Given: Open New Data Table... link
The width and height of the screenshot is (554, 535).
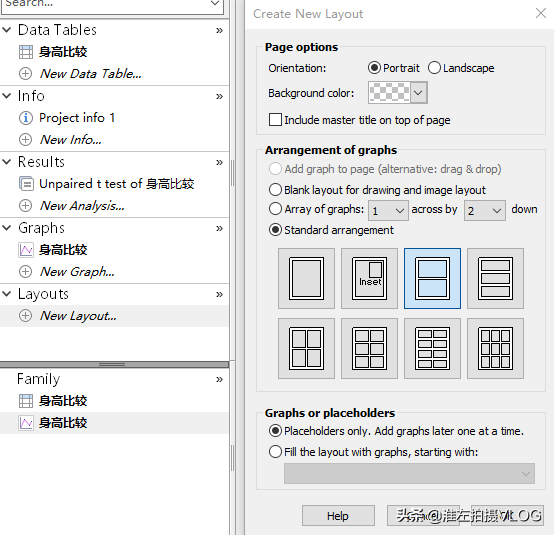Looking at the screenshot, I should 90,74.
